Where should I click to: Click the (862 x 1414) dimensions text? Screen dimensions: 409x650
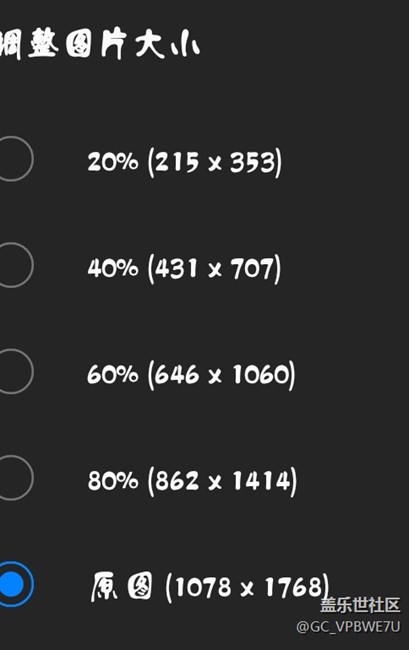222,481
